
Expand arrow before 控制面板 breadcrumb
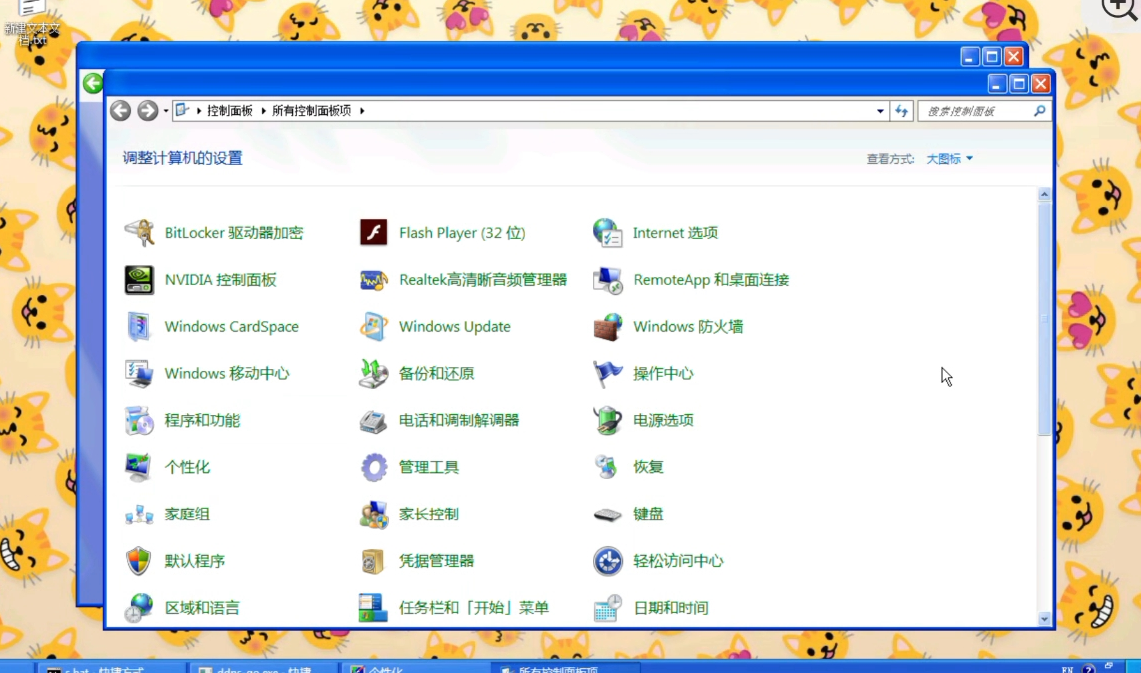[199, 111]
